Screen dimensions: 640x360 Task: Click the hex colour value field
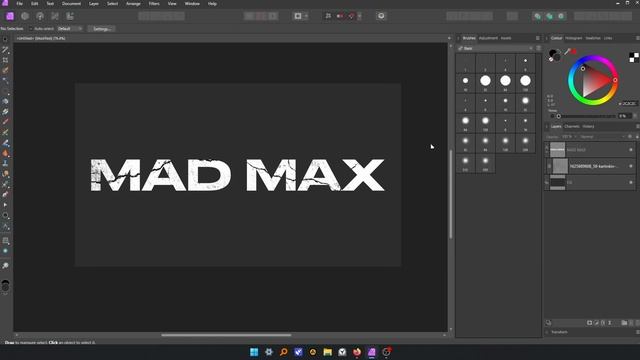click(x=629, y=104)
